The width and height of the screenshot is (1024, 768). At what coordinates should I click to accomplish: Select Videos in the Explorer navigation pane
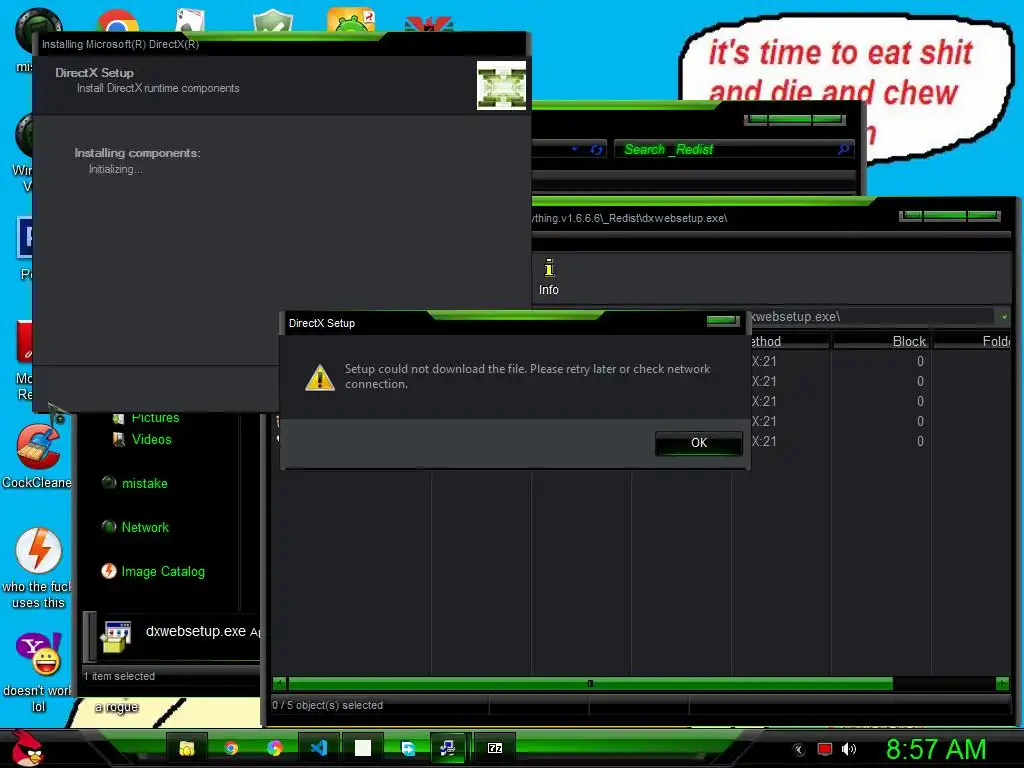pos(152,440)
